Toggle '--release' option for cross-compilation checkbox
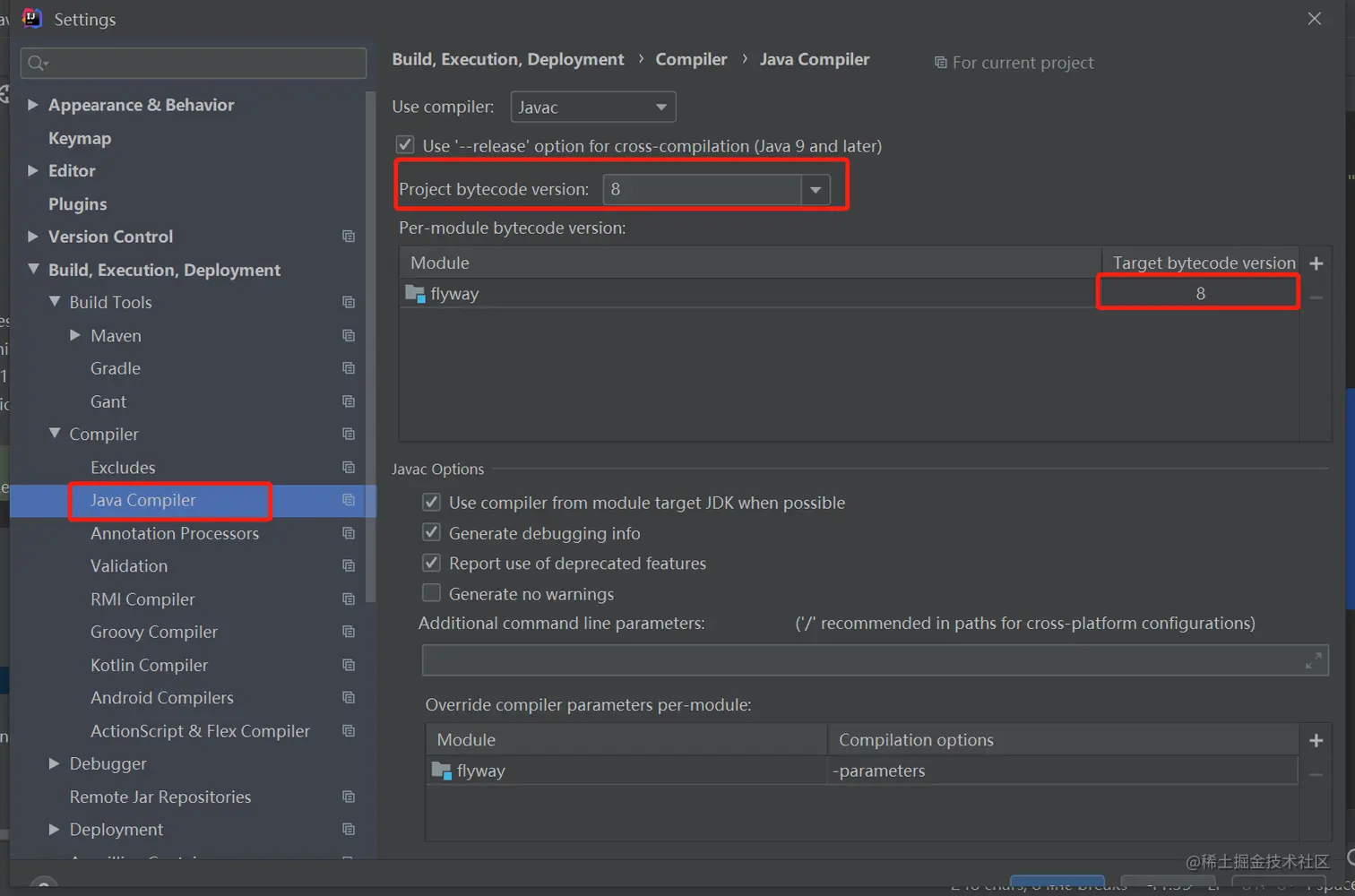This screenshot has width=1355, height=896. [405, 145]
